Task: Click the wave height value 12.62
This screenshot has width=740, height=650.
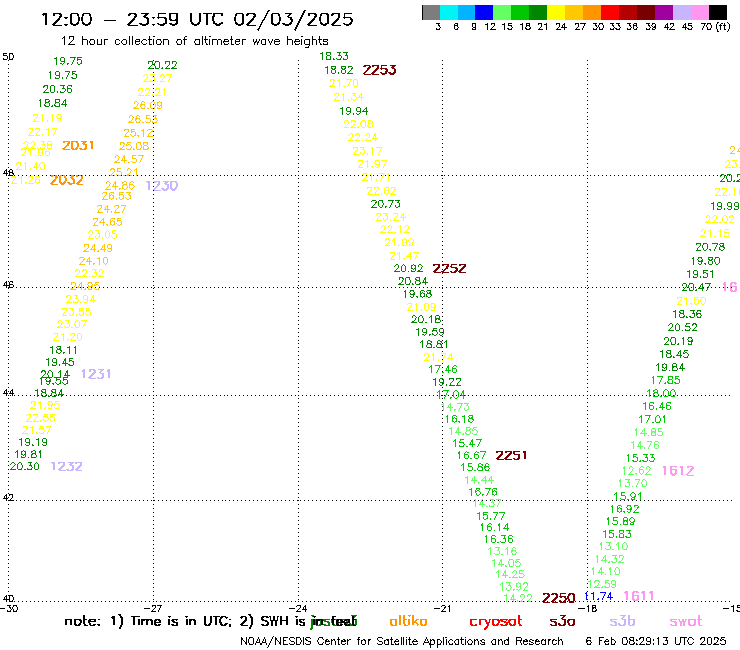Action: (637, 471)
